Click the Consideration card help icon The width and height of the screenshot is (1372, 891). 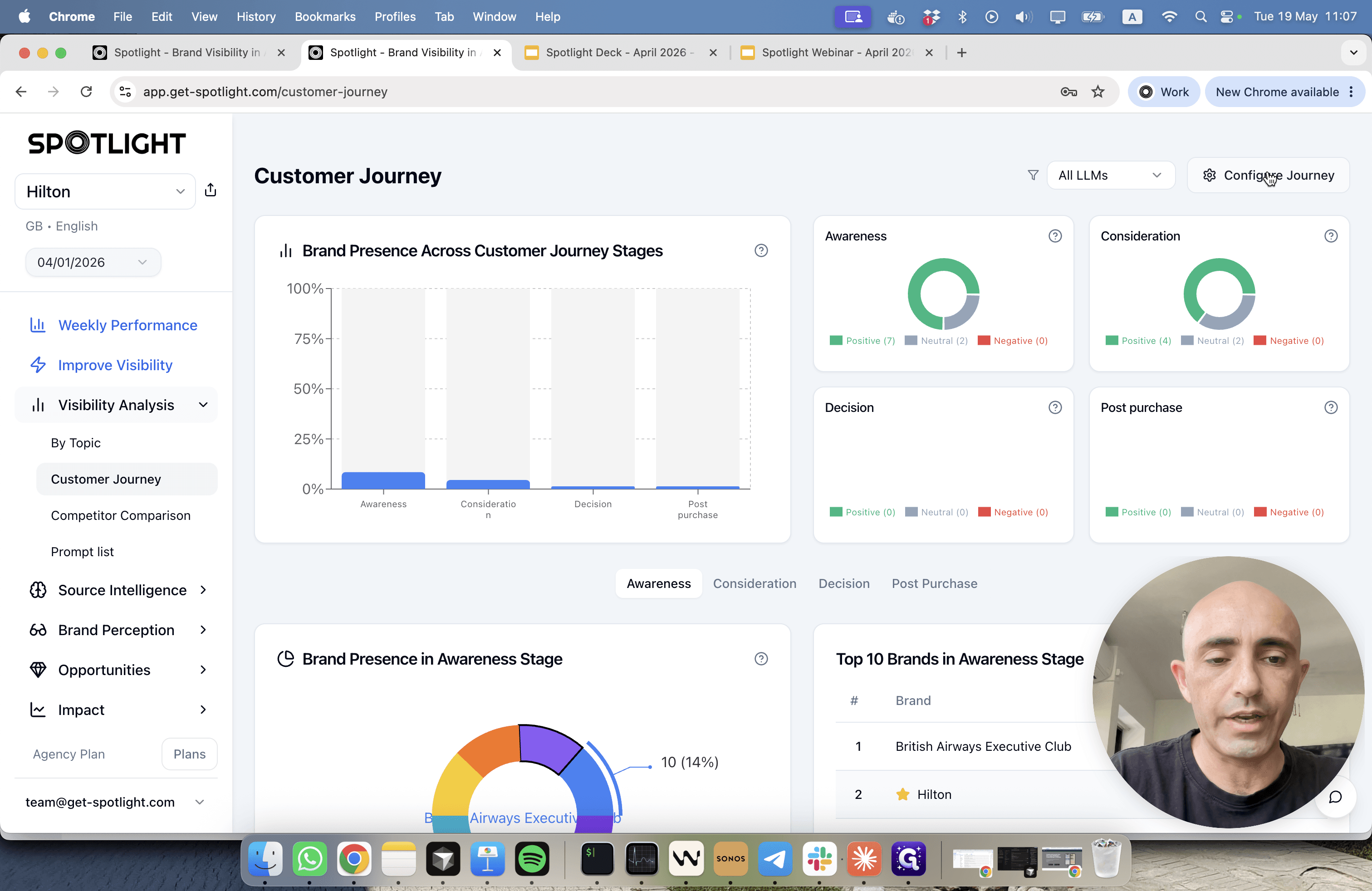pos(1331,236)
